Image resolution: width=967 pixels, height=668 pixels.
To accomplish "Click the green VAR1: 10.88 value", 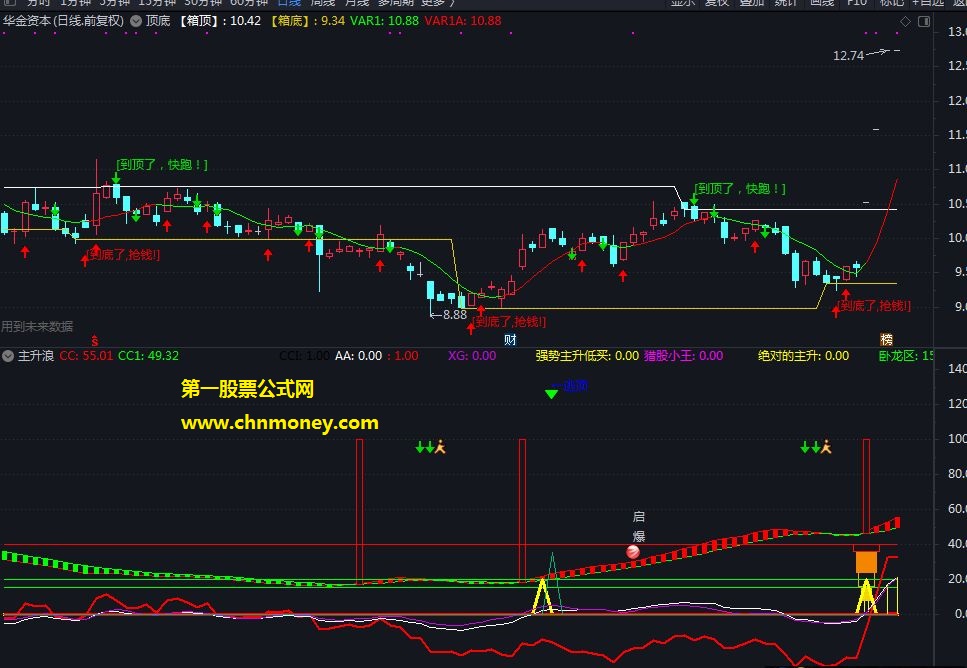I will 384,21.
